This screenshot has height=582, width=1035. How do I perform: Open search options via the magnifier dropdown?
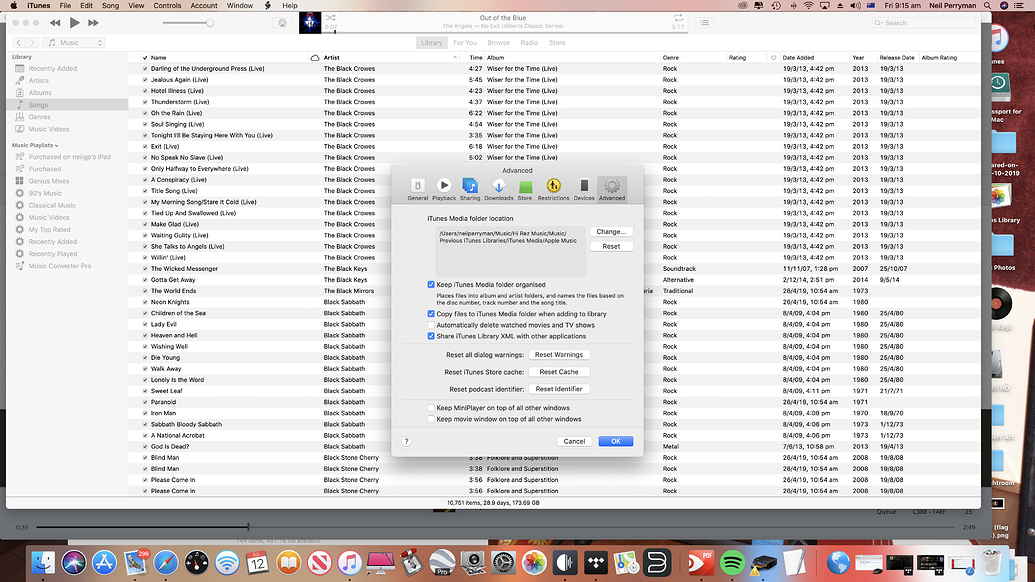coord(878,22)
